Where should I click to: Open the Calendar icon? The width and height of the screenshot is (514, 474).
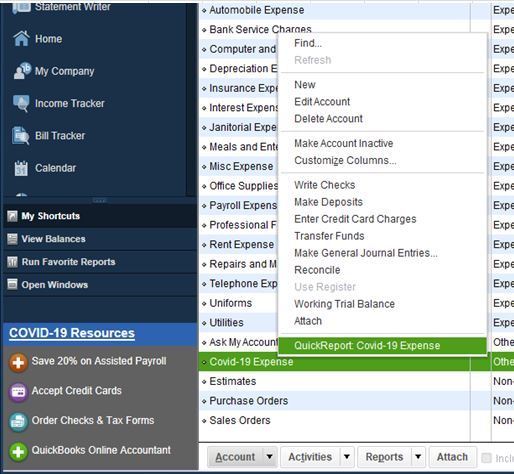point(21,168)
